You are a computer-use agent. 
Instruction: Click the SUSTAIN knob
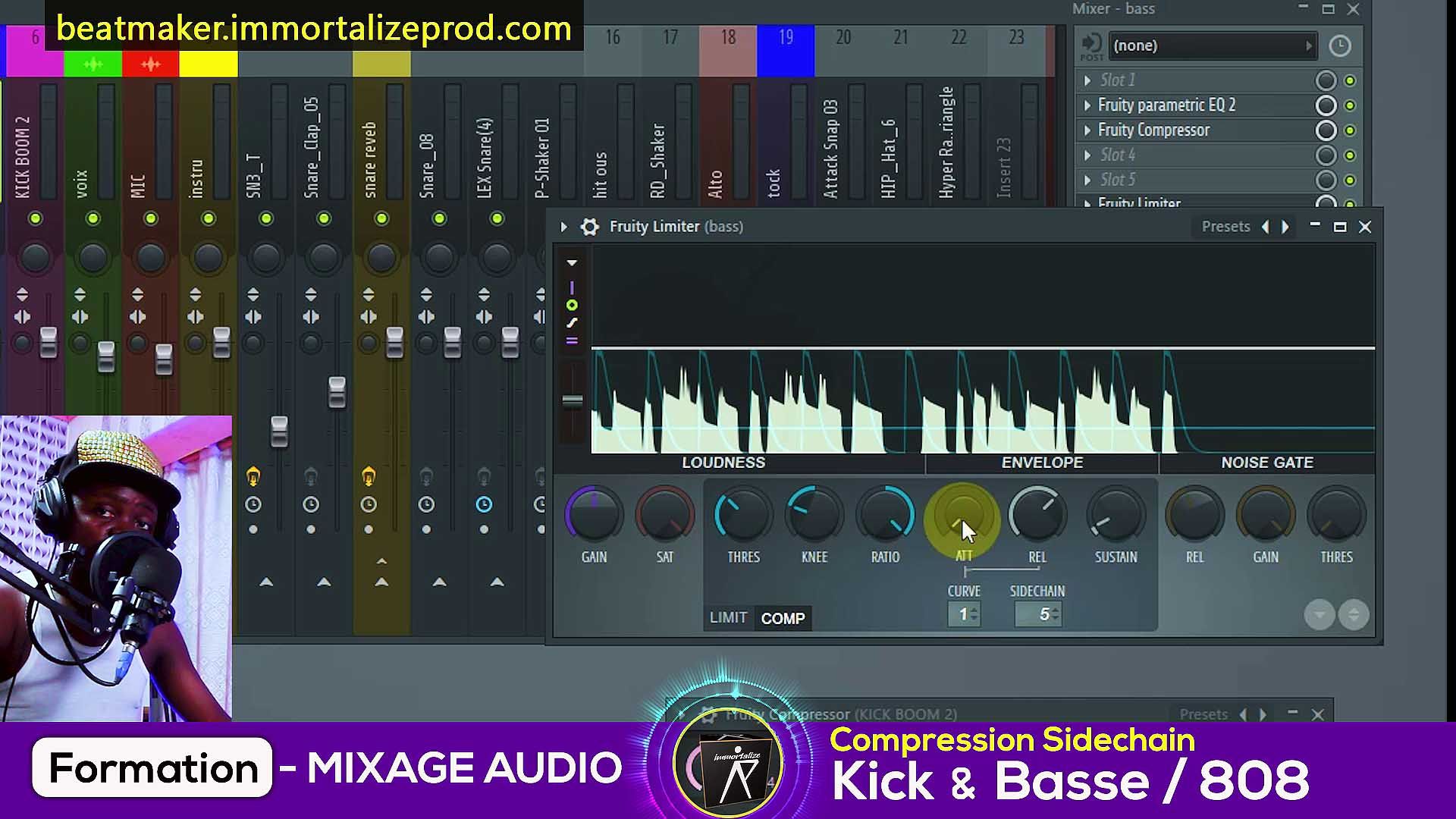(x=1116, y=516)
